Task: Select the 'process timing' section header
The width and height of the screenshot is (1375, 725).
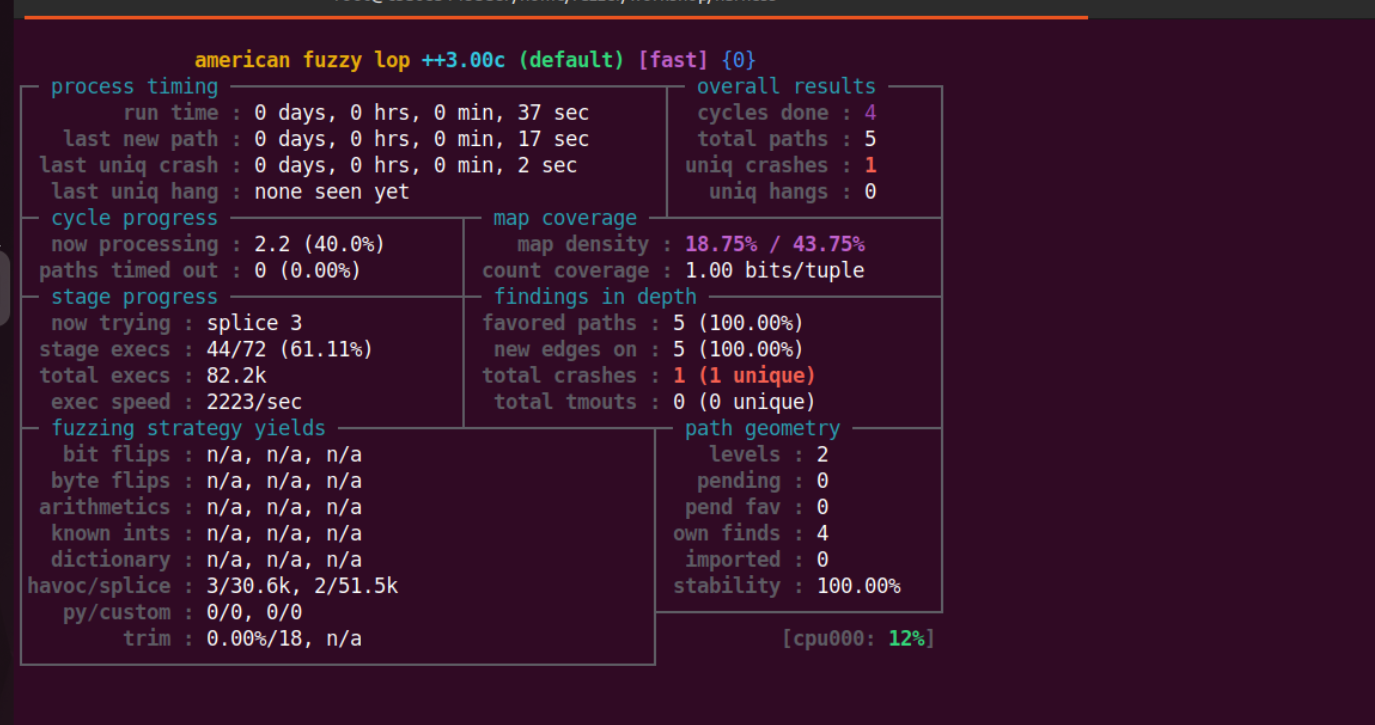Action: [x=134, y=87]
